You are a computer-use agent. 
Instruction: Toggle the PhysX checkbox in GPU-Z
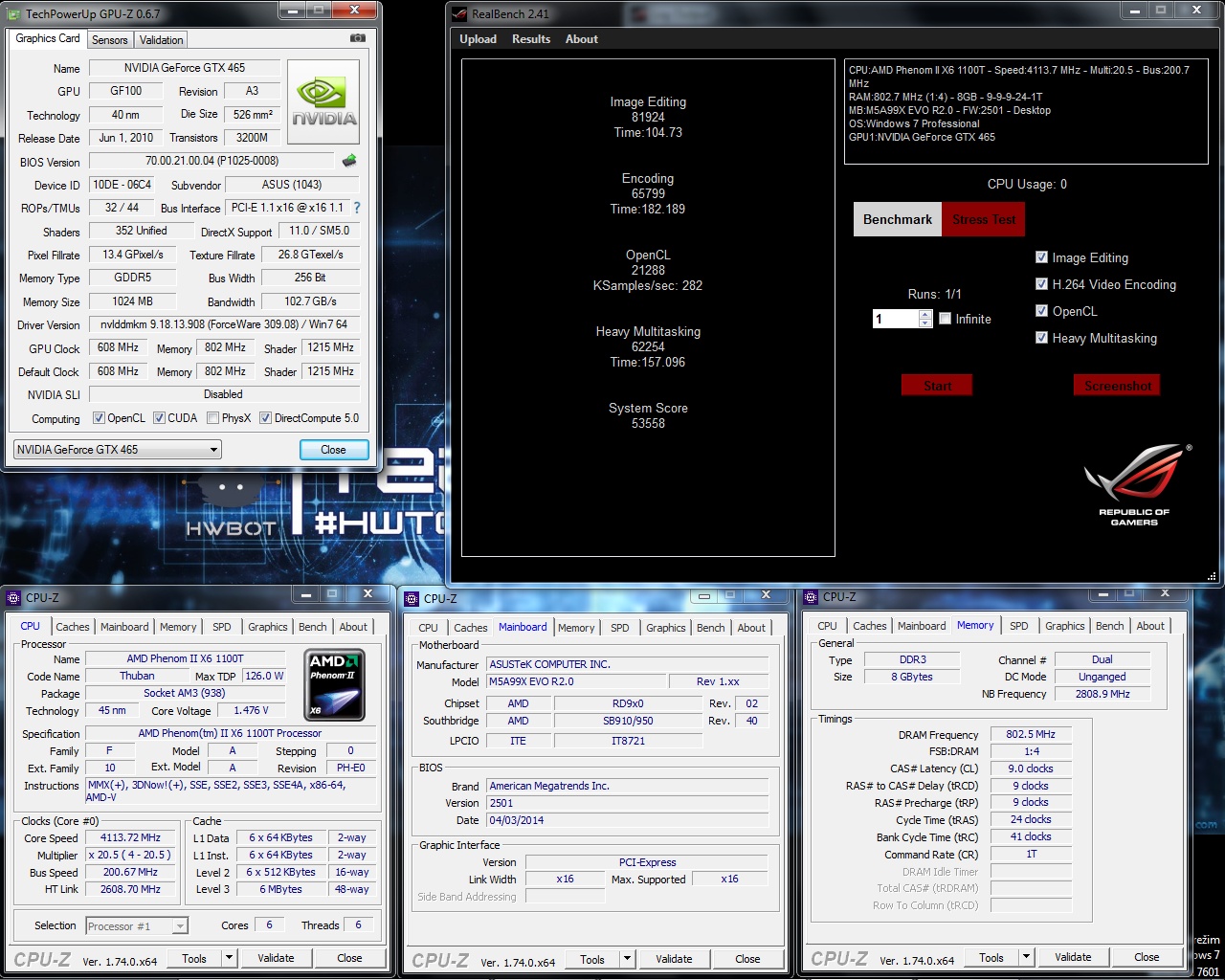212,418
